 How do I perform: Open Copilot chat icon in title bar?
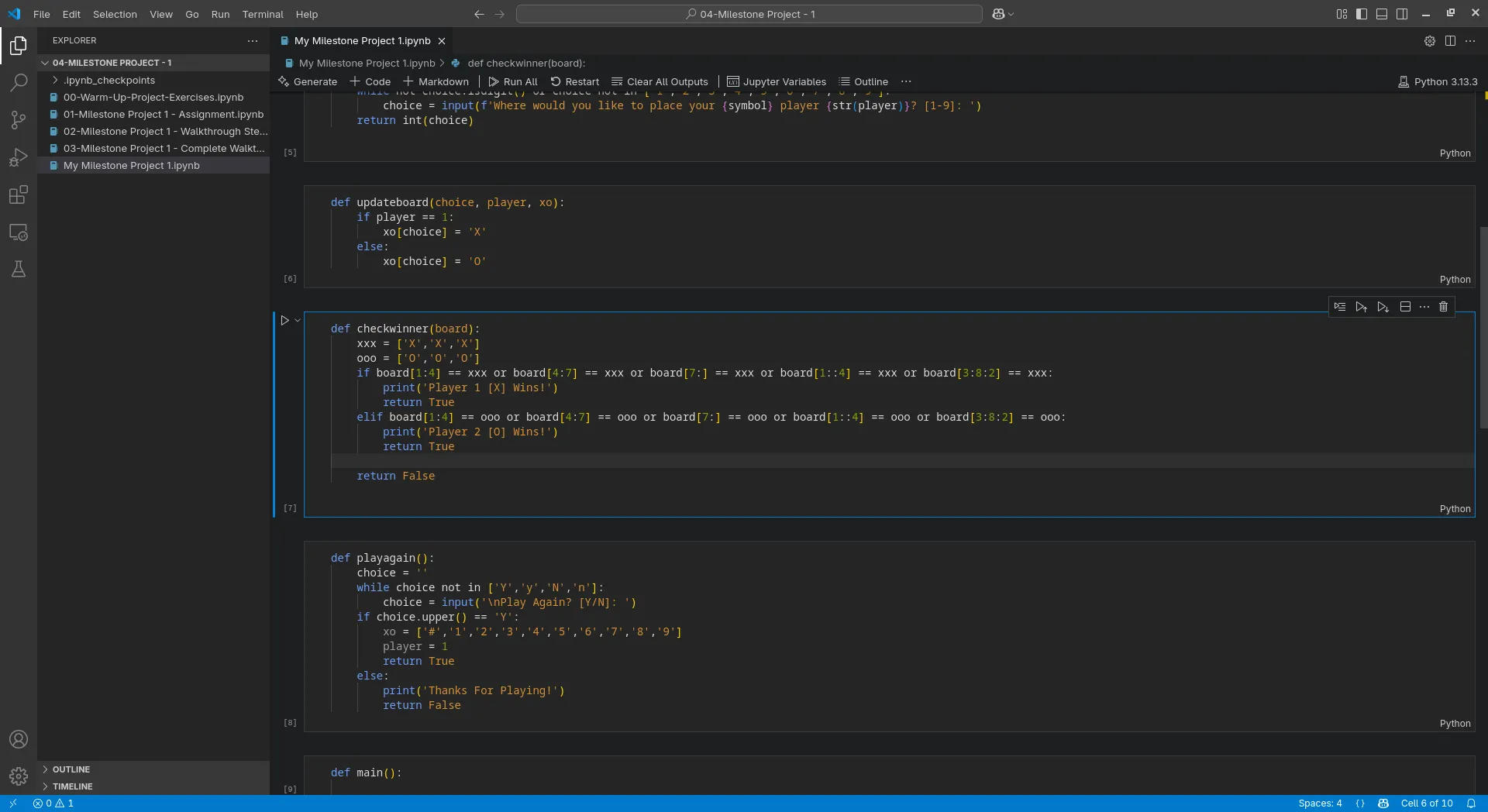click(x=998, y=14)
